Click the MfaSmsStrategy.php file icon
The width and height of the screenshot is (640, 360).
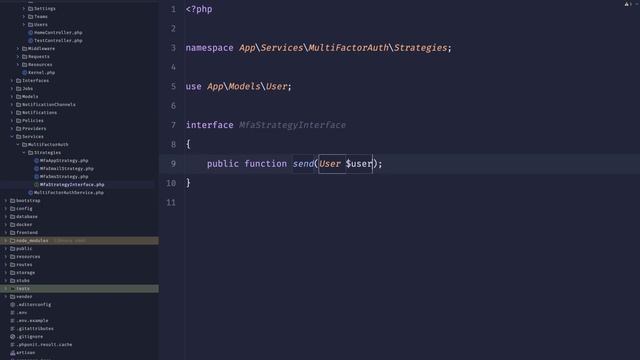36,176
